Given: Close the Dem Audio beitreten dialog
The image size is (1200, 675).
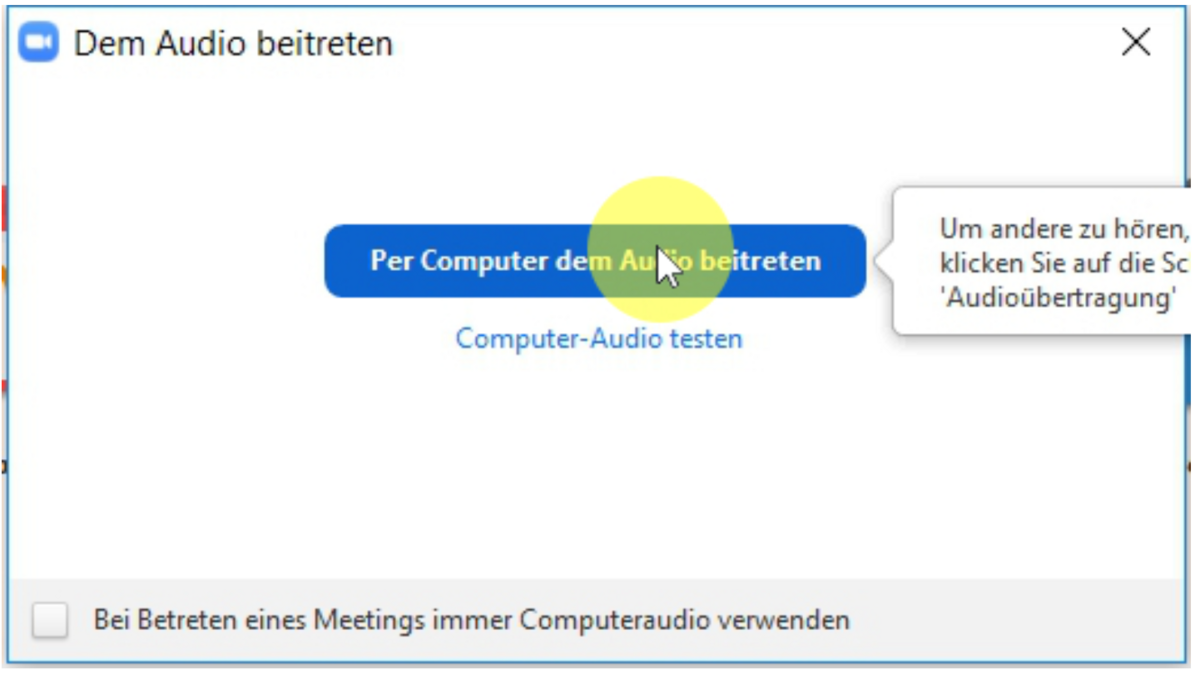Looking at the screenshot, I should click(1136, 42).
